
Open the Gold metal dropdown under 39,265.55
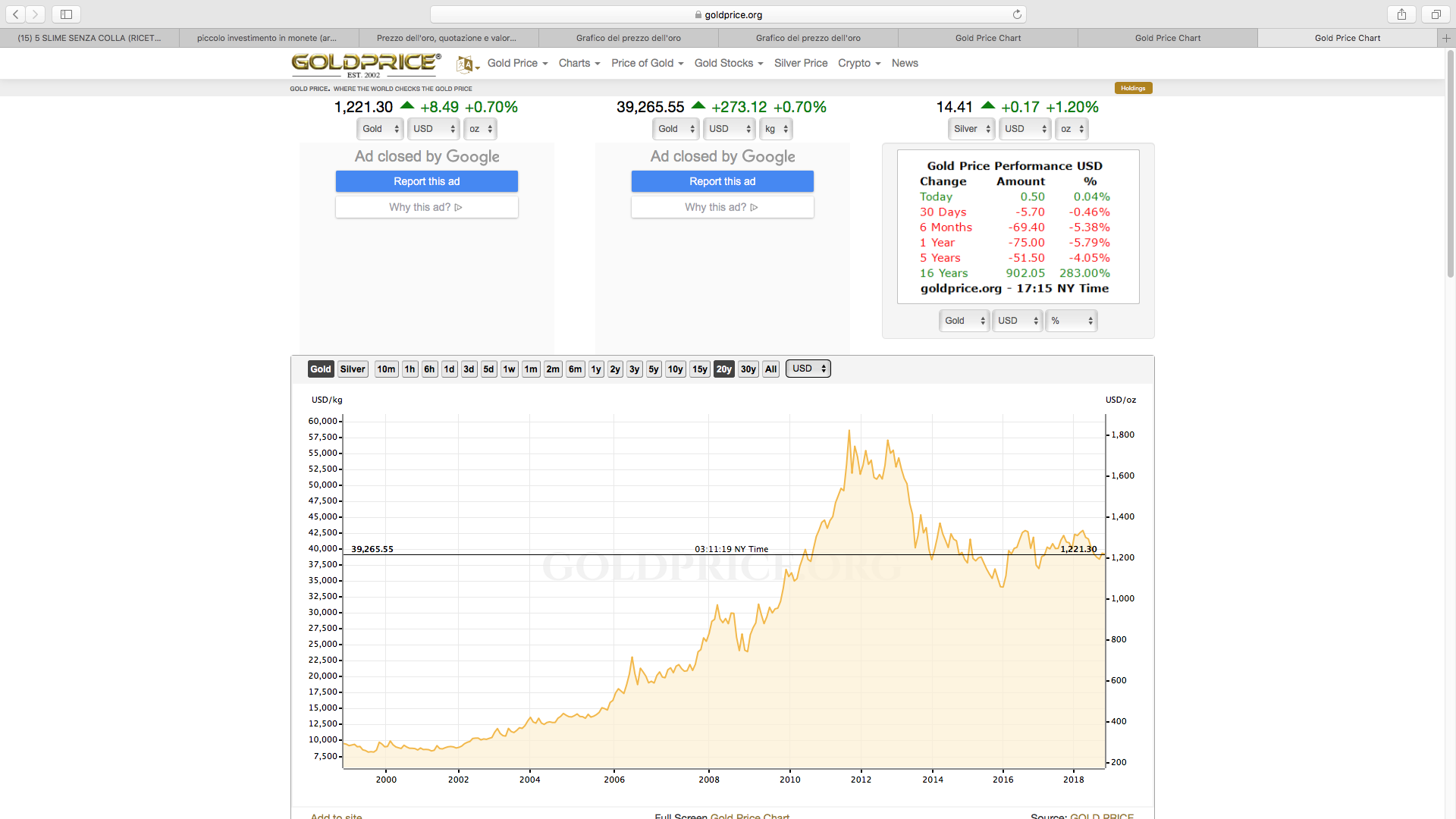point(675,129)
